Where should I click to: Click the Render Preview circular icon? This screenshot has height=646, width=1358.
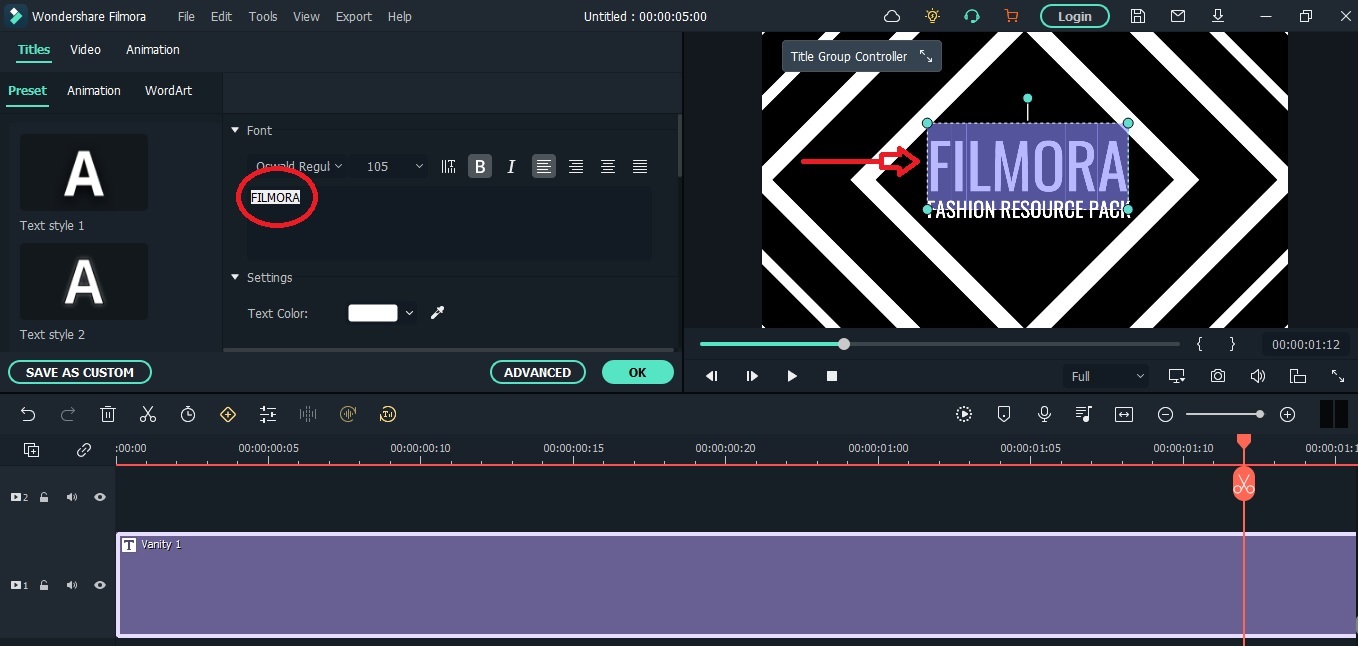964,414
